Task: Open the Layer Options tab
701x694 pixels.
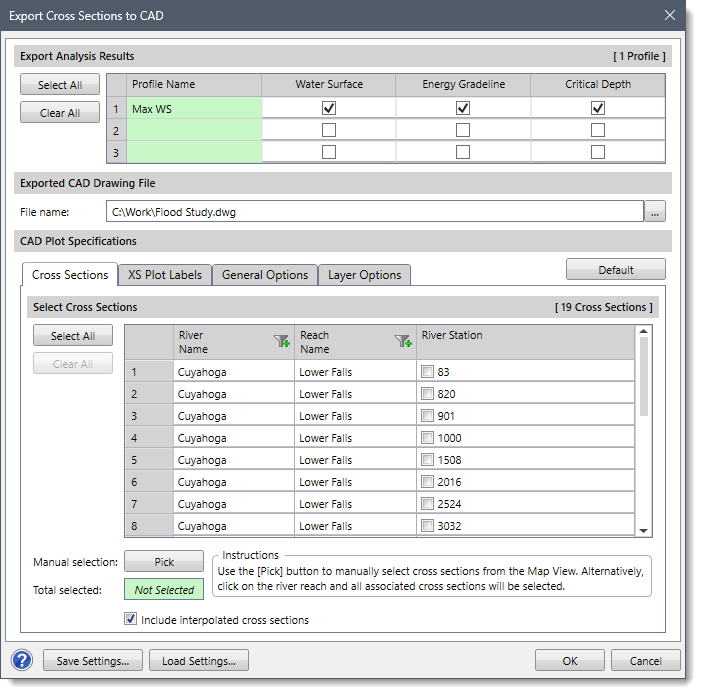Action: coord(364,275)
